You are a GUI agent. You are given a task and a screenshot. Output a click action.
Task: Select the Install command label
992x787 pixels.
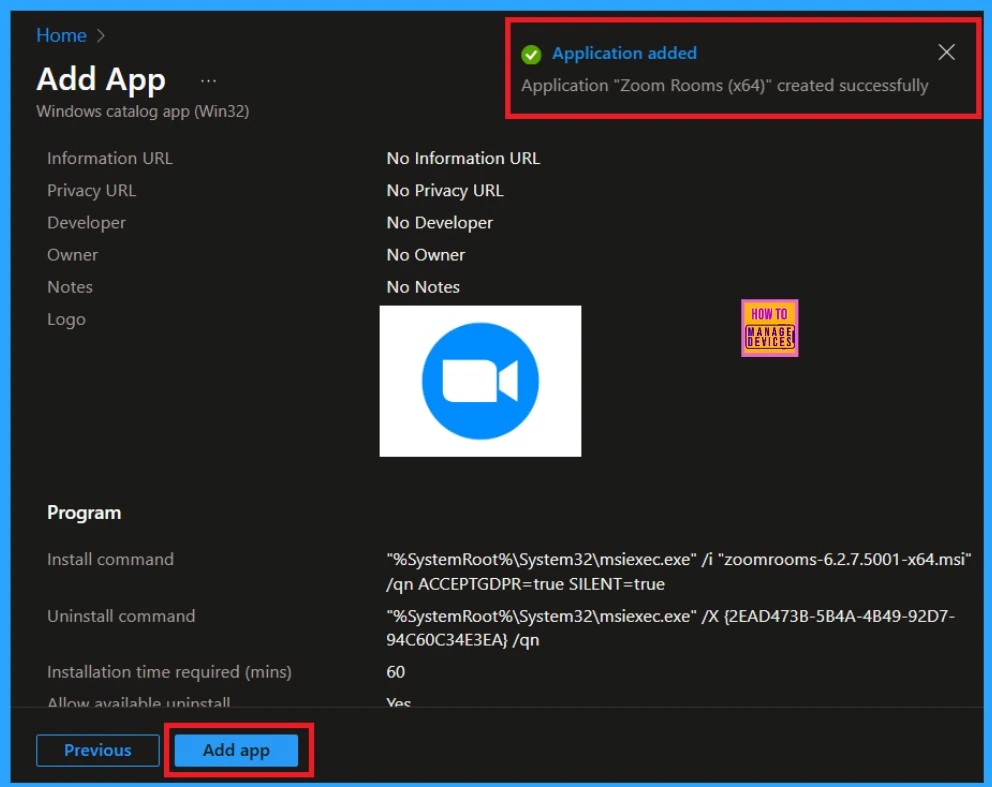pyautogui.click(x=110, y=559)
